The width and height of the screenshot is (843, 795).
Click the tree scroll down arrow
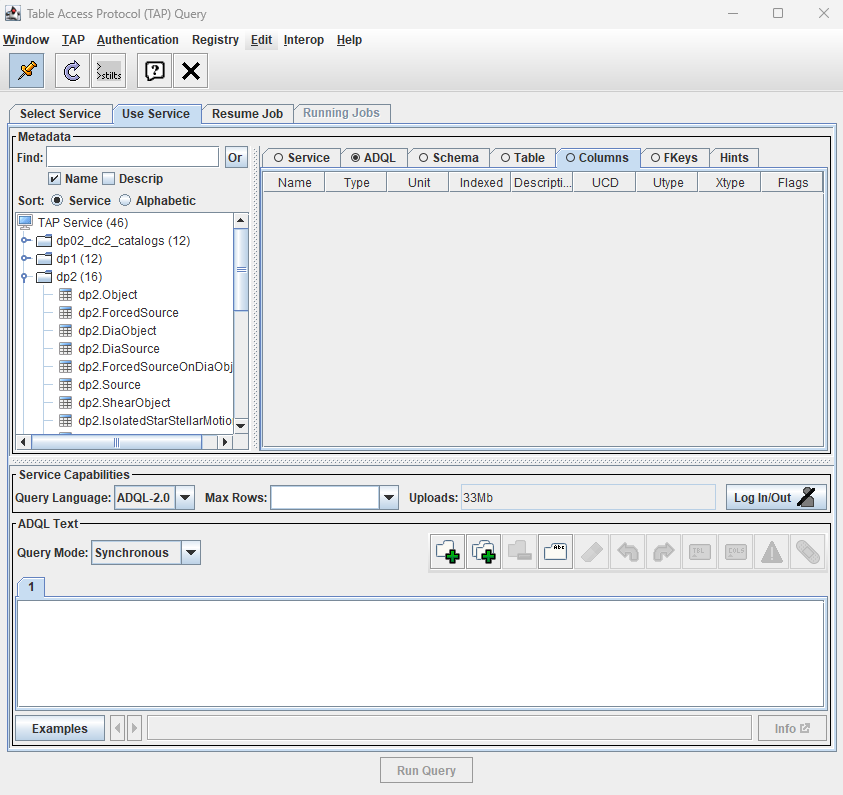[x=241, y=426]
